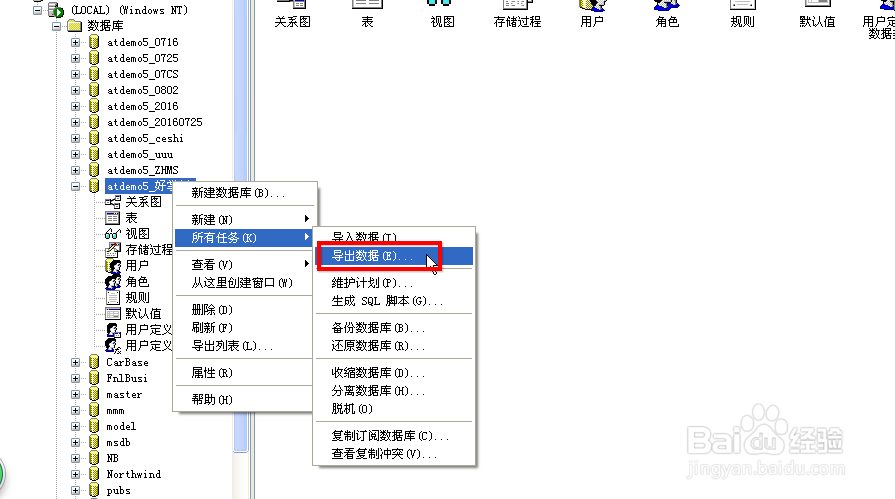
Task: Select 存储过程 node icon in the tree
Action: point(112,250)
